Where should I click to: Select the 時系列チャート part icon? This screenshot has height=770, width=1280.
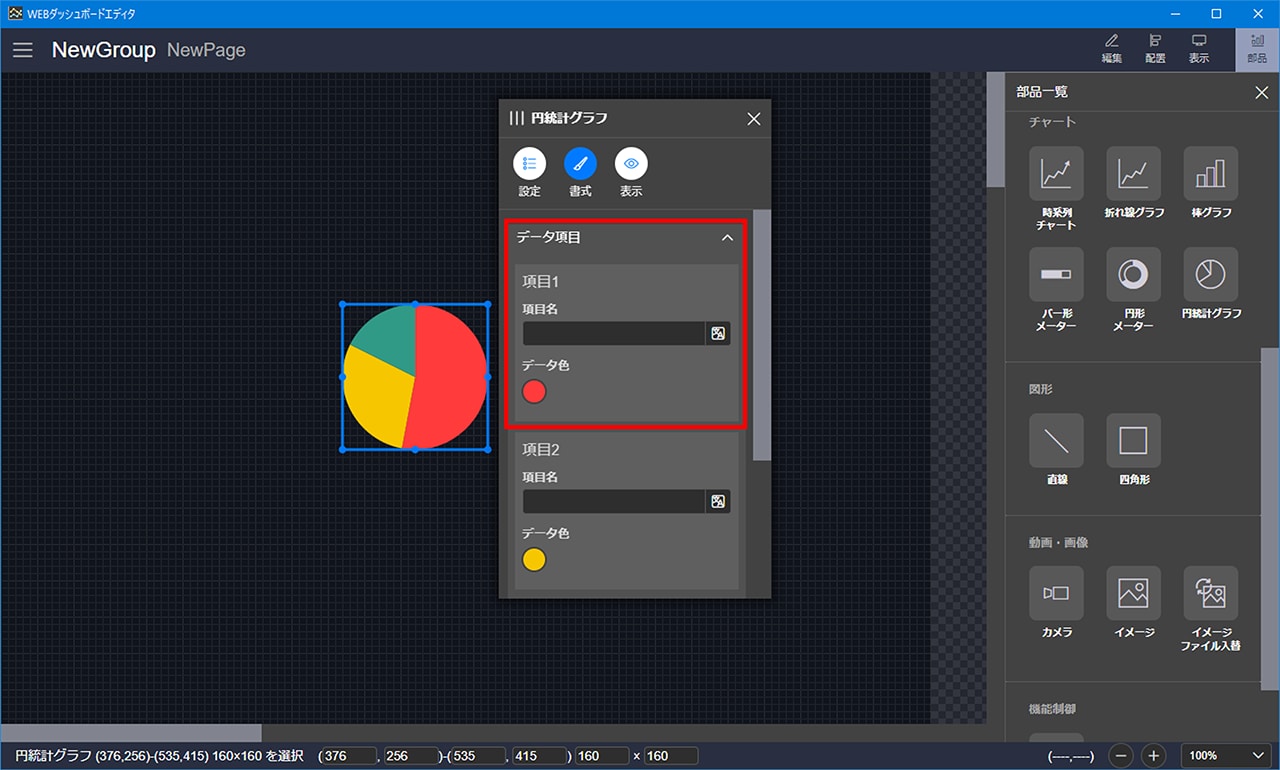[1056, 174]
